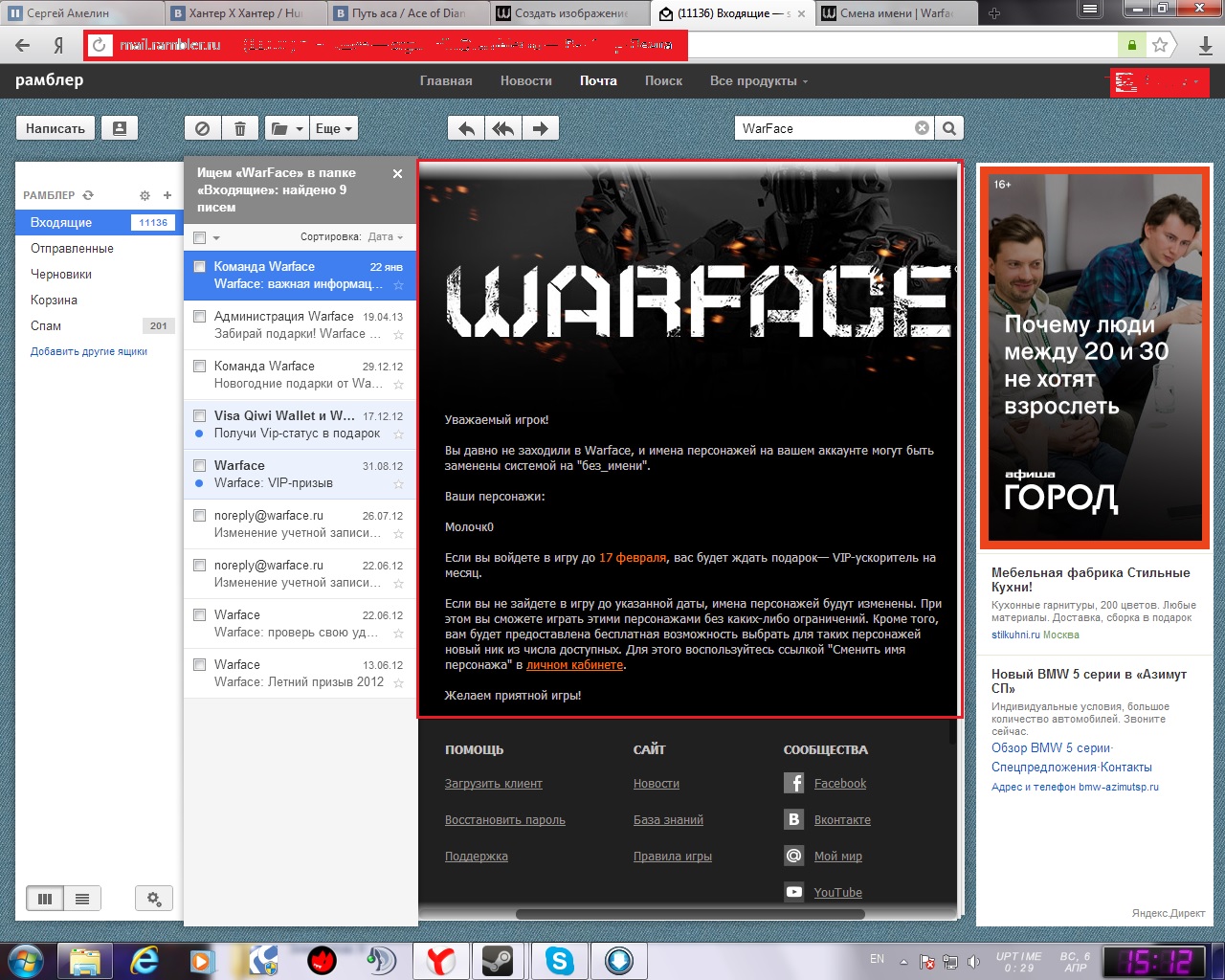This screenshot has height=980, width=1225.
Task: Open new browser tab plus
Action: pos(993,13)
